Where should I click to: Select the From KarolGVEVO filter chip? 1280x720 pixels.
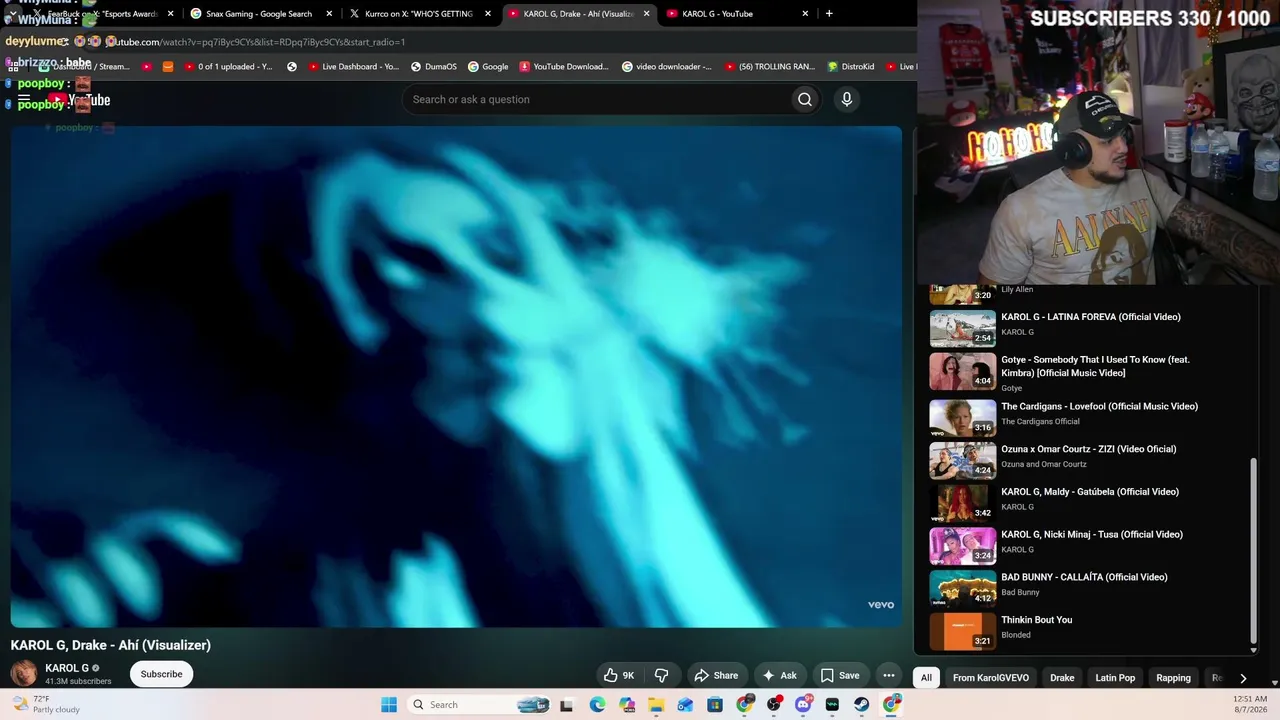pos(990,678)
